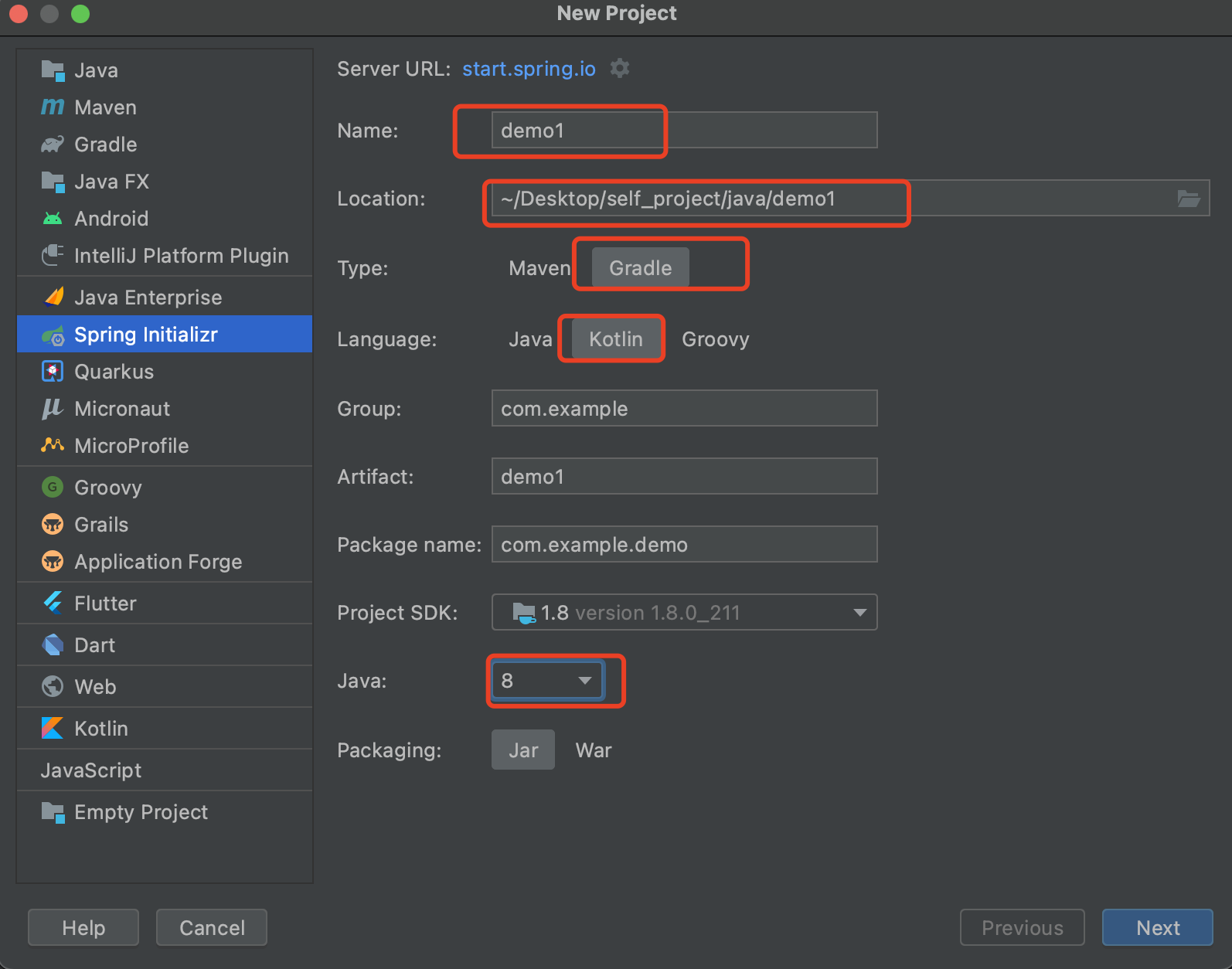1232x969 pixels.
Task: Click the Quarkus icon in sidebar
Action: (53, 372)
